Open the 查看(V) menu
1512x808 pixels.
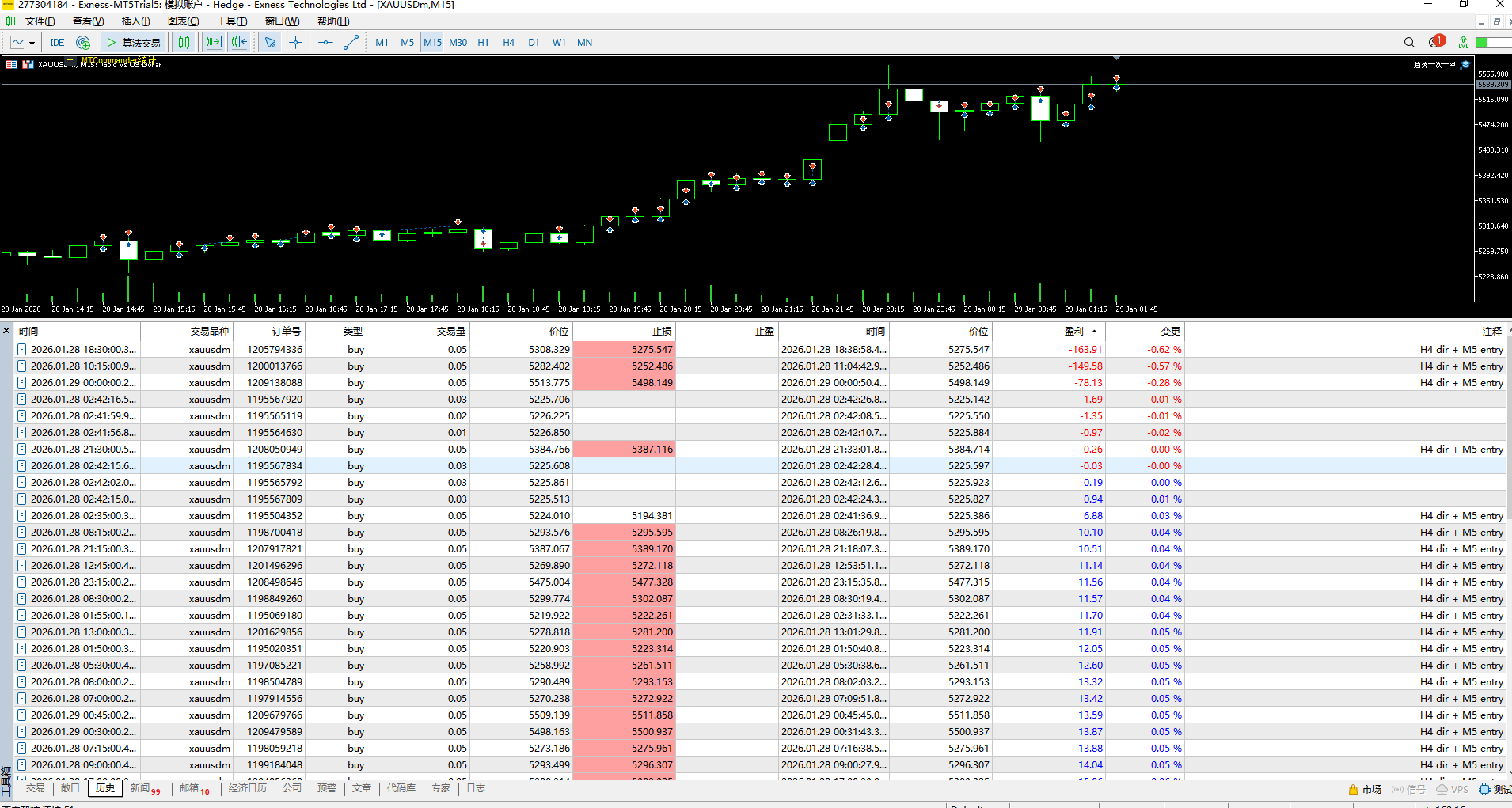pos(88,21)
